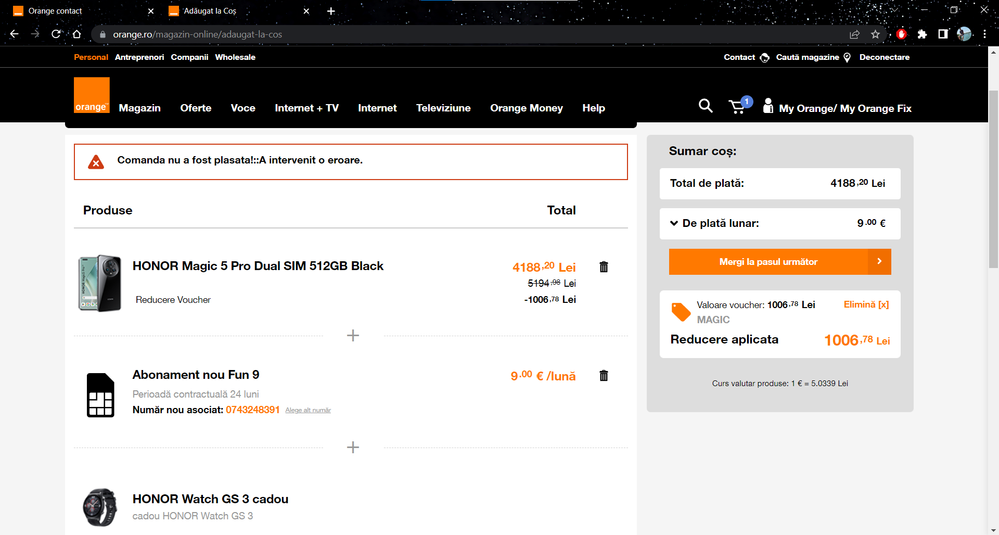Screen dimensions: 999x535
Task: Open Internet + TV menu item
Action: click(306, 108)
